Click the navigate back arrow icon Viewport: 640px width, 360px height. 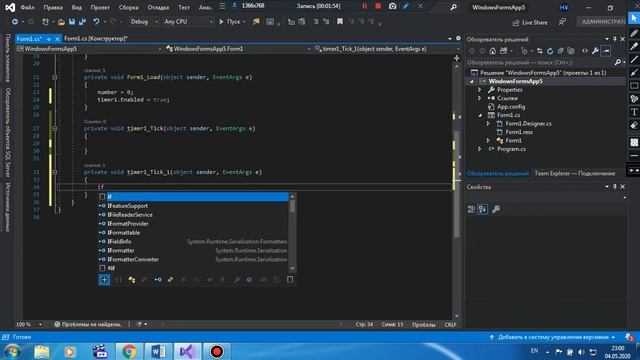tap(15, 22)
